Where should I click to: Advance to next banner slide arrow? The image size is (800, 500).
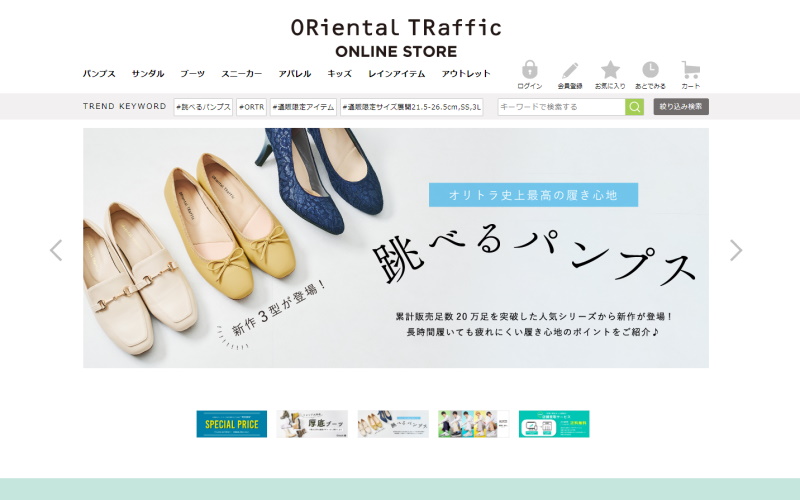(x=736, y=250)
